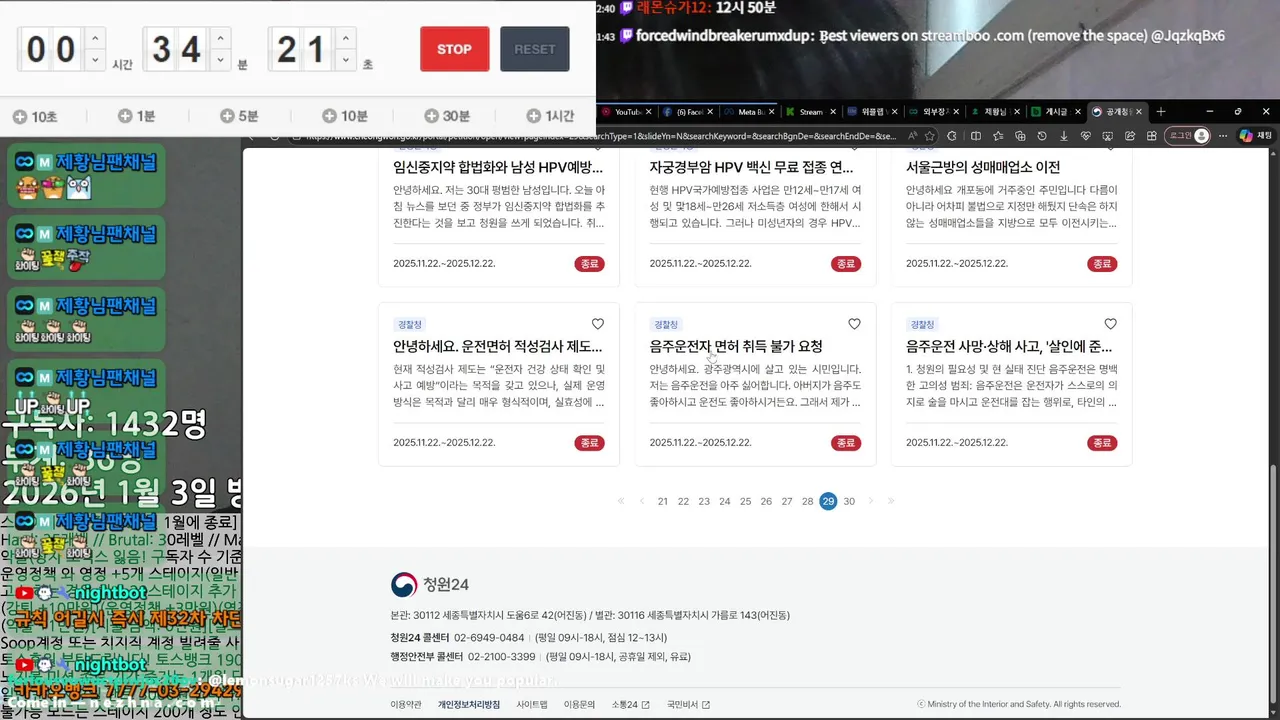Image resolution: width=1280 pixels, height=720 pixels.
Task: Click the split screen icon
Action: (976, 136)
